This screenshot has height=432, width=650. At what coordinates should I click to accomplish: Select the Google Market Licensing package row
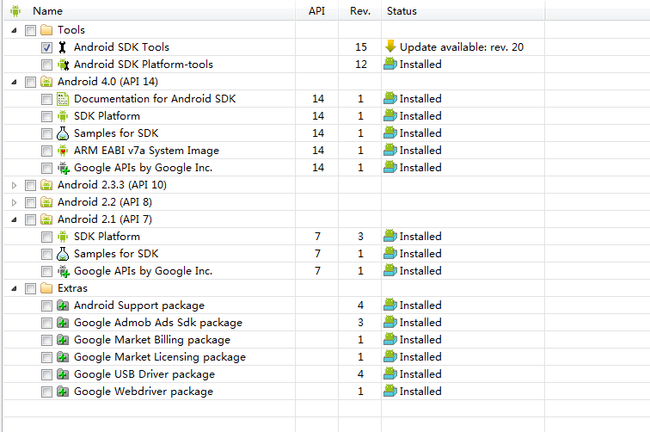274,357
